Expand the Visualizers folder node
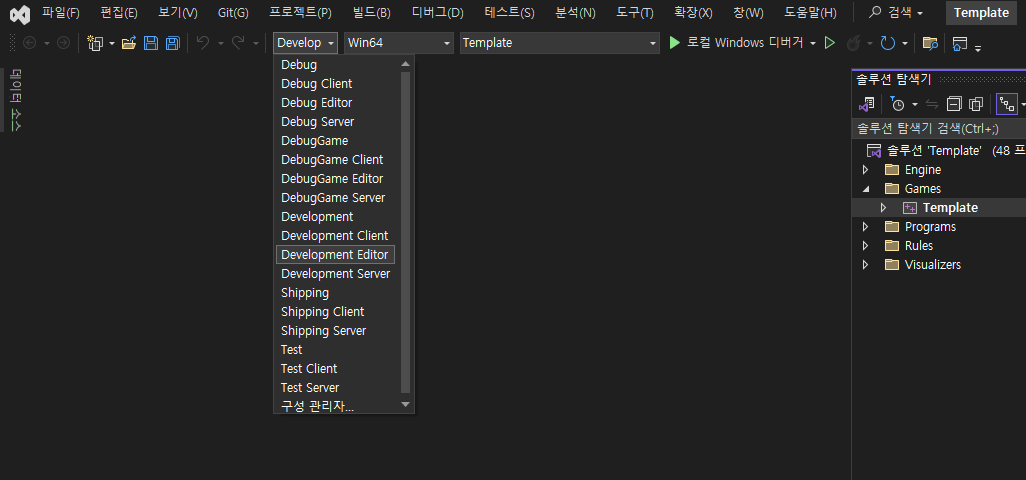Viewport: 1026px width, 480px height. [865, 265]
